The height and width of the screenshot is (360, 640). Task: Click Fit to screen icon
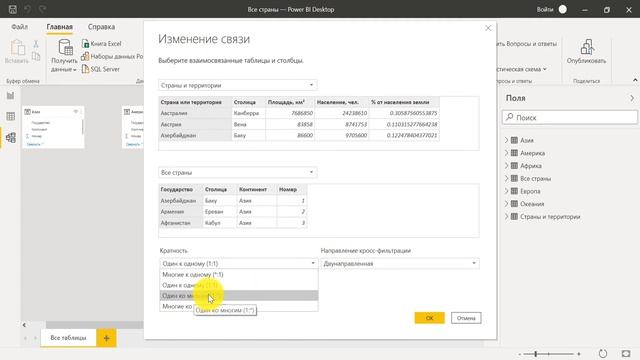click(x=626, y=353)
